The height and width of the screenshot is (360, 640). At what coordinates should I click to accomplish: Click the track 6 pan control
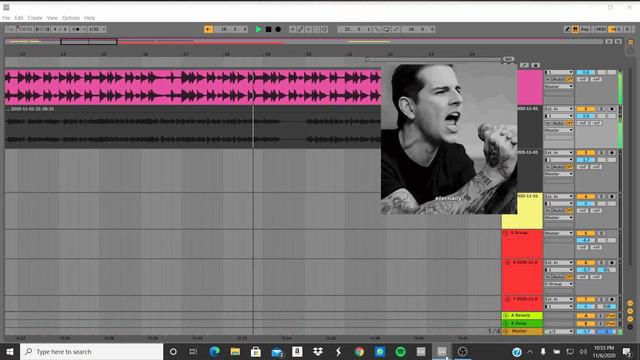(607, 270)
